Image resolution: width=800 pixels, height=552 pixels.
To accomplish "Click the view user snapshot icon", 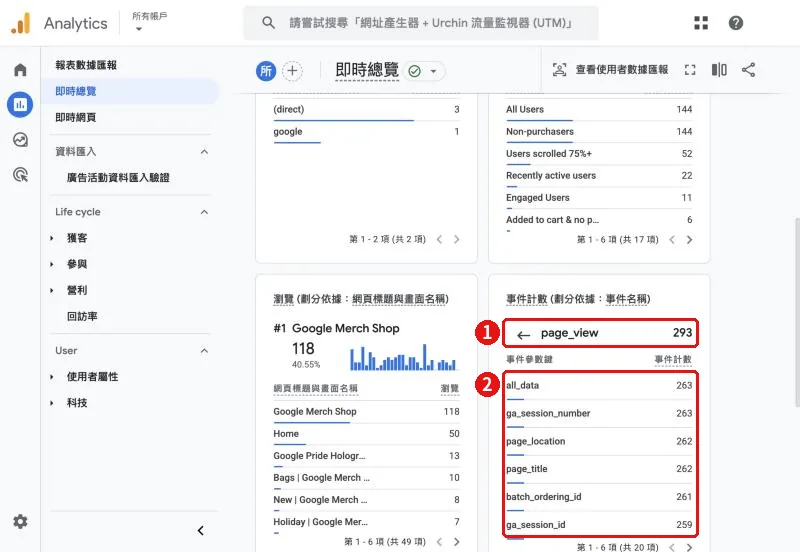I will coord(559,70).
